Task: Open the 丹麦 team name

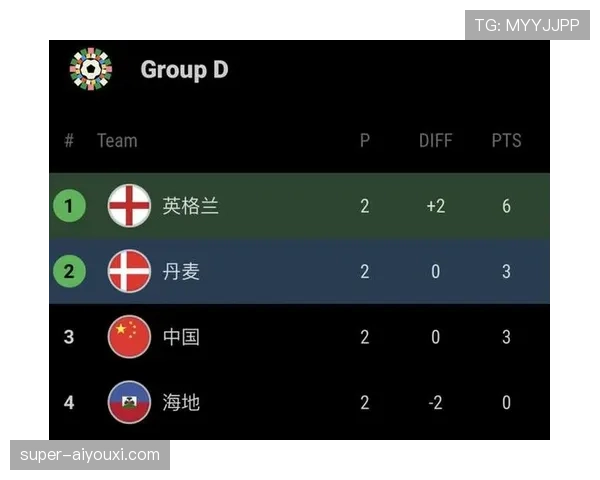Action: click(181, 271)
